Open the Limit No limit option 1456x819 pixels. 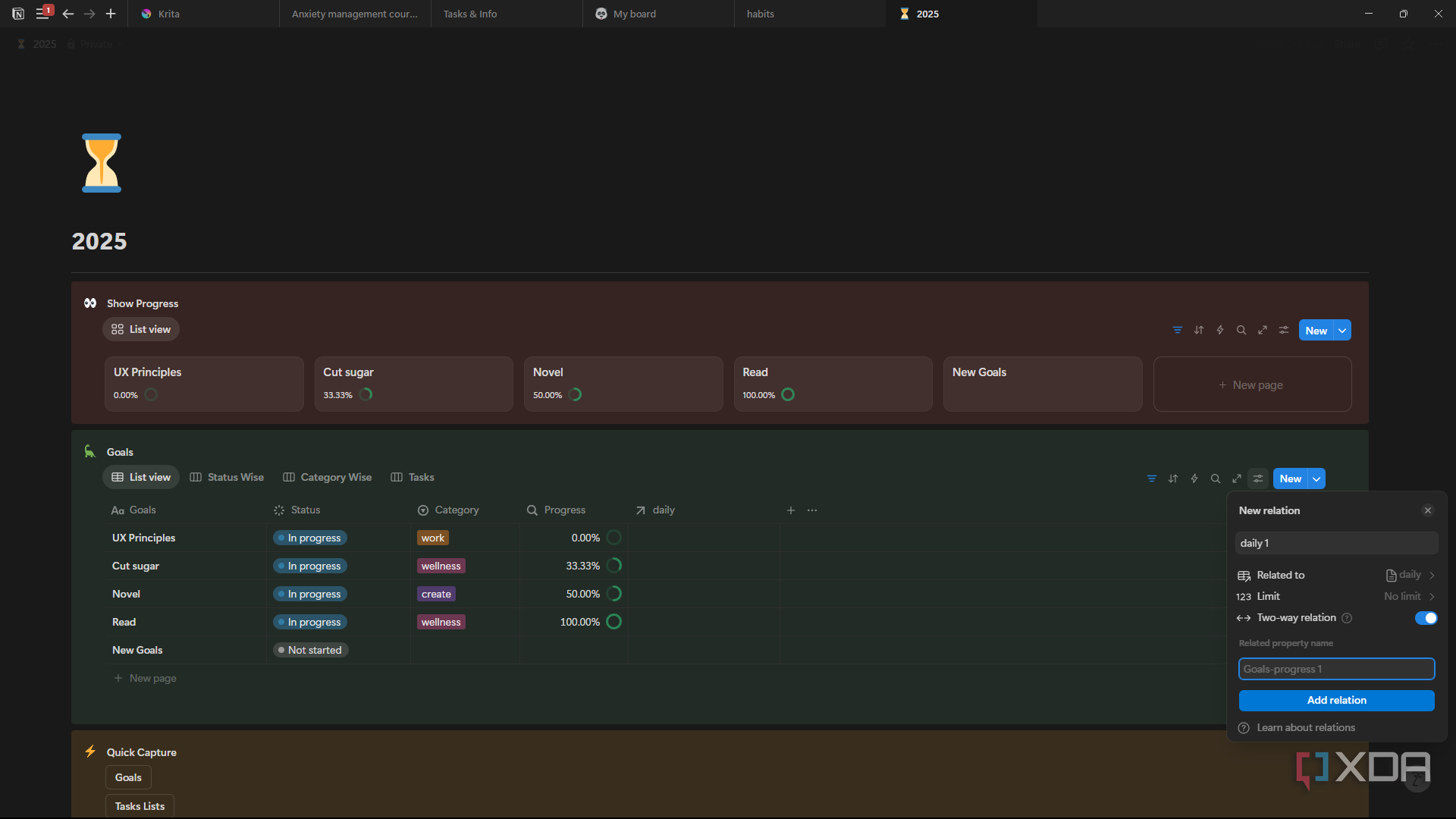(1336, 596)
